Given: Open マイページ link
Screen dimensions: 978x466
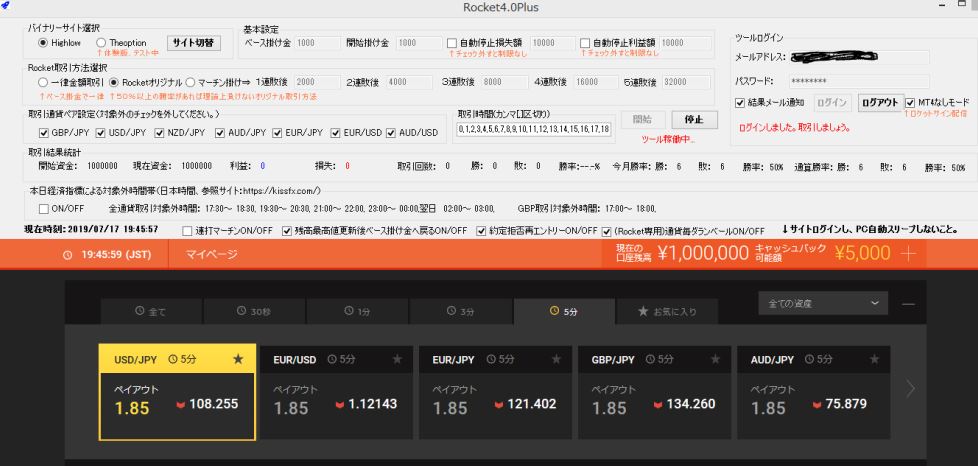Looking at the screenshot, I should pyautogui.click(x=211, y=255).
